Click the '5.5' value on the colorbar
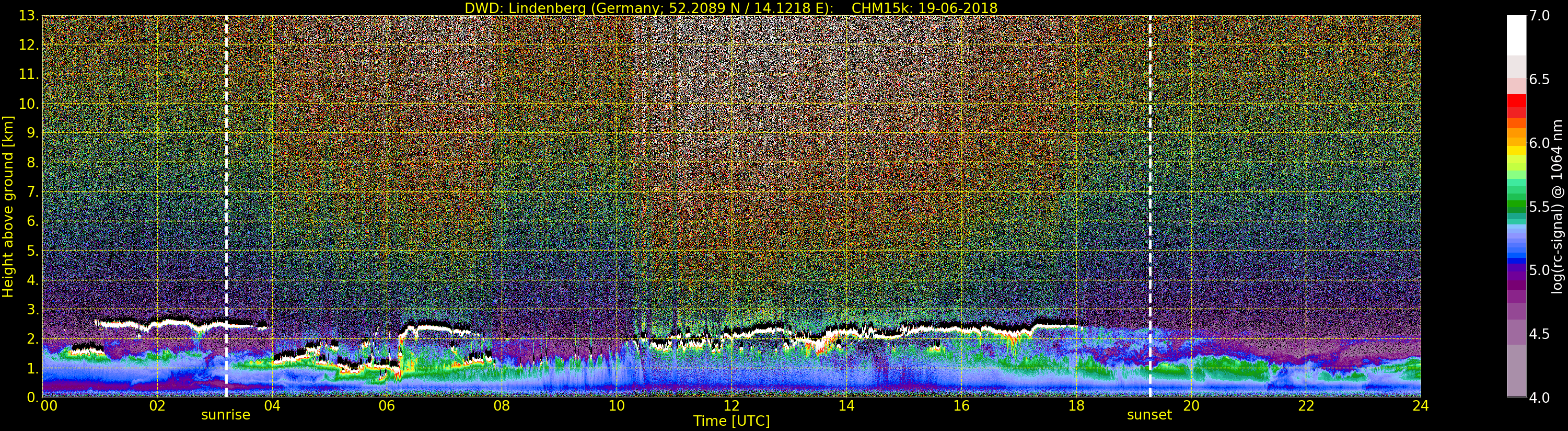The height and width of the screenshot is (431, 1568). point(1539,207)
